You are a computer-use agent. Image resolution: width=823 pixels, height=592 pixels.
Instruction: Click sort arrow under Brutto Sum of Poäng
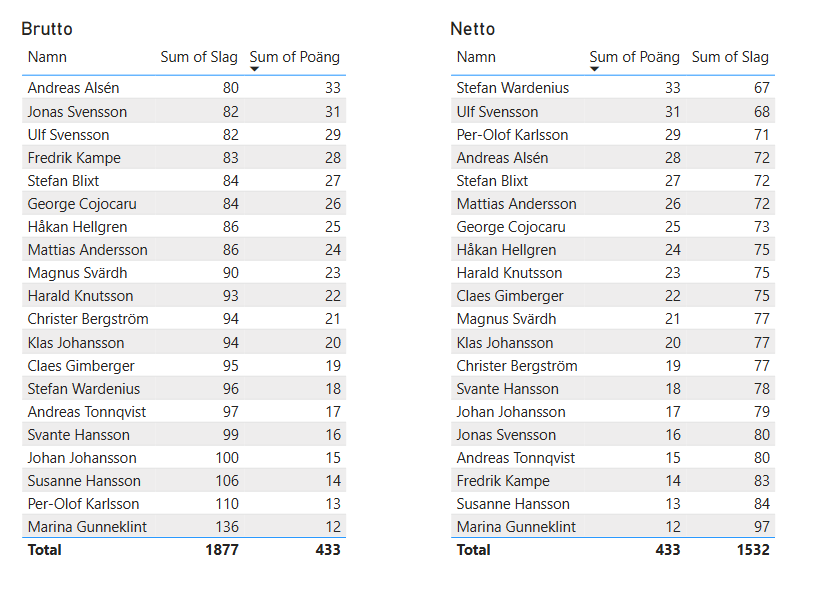[255, 70]
